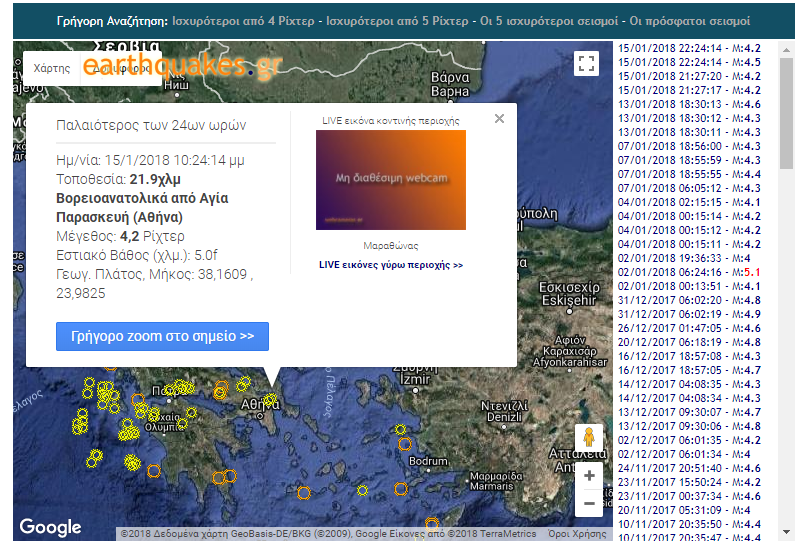Show Οι 5 ισχυρότεροι σεισμοί
The width and height of the screenshot is (809, 549).
point(549,21)
